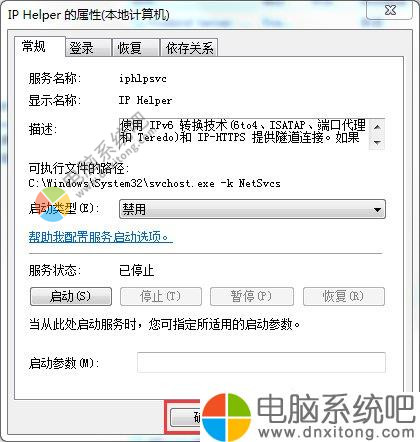
Task: Click the svchost.exe executable path text
Action: tap(154, 183)
